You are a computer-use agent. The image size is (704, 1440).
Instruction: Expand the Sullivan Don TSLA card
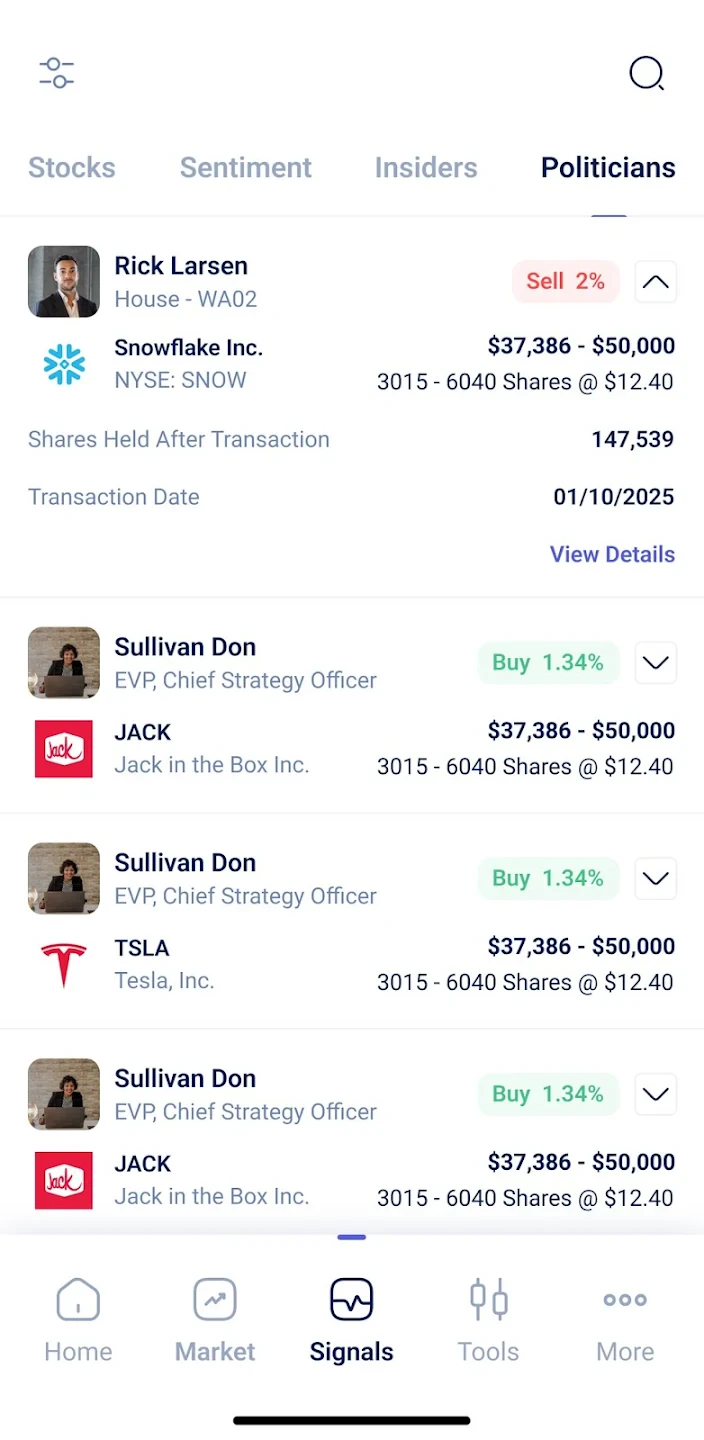(x=656, y=879)
